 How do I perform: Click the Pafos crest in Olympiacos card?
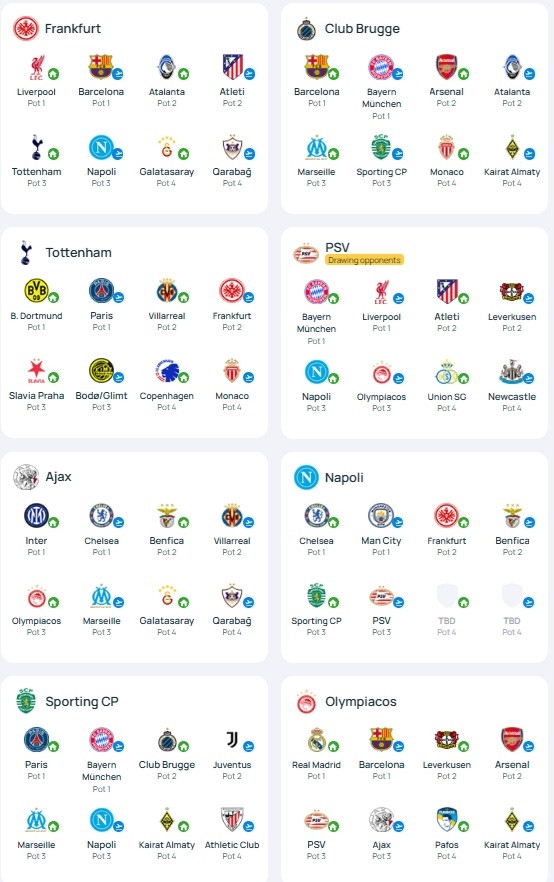coord(447,820)
